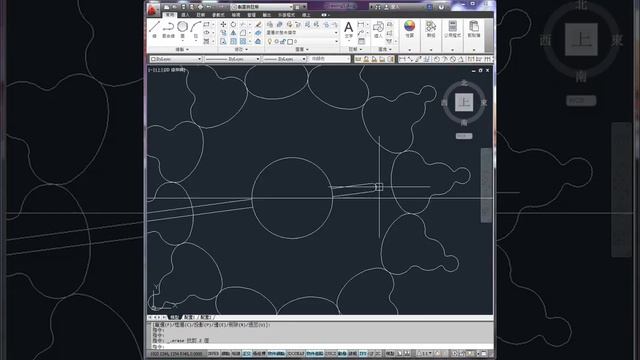Screen dimensions: 640x360
Task: Click the Plot icon in quick access toolbar
Action: (x=200, y=7)
